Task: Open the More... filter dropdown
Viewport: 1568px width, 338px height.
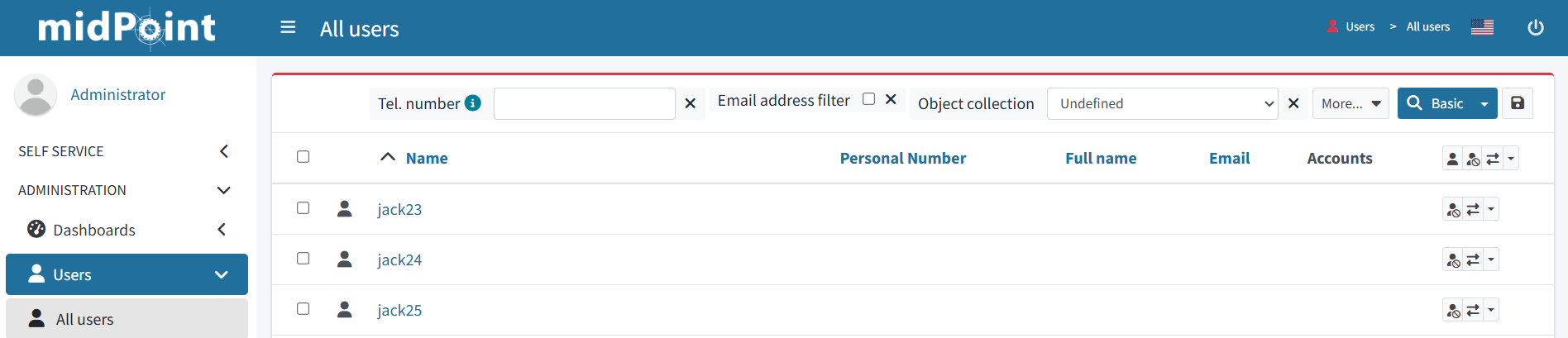Action: click(1350, 103)
